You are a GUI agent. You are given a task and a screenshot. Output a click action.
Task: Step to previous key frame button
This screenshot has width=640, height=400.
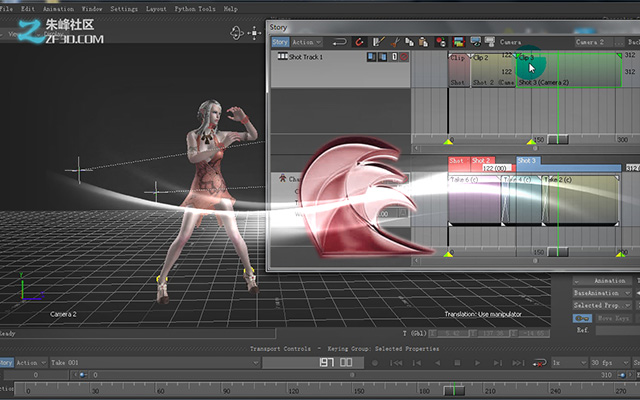point(416,363)
